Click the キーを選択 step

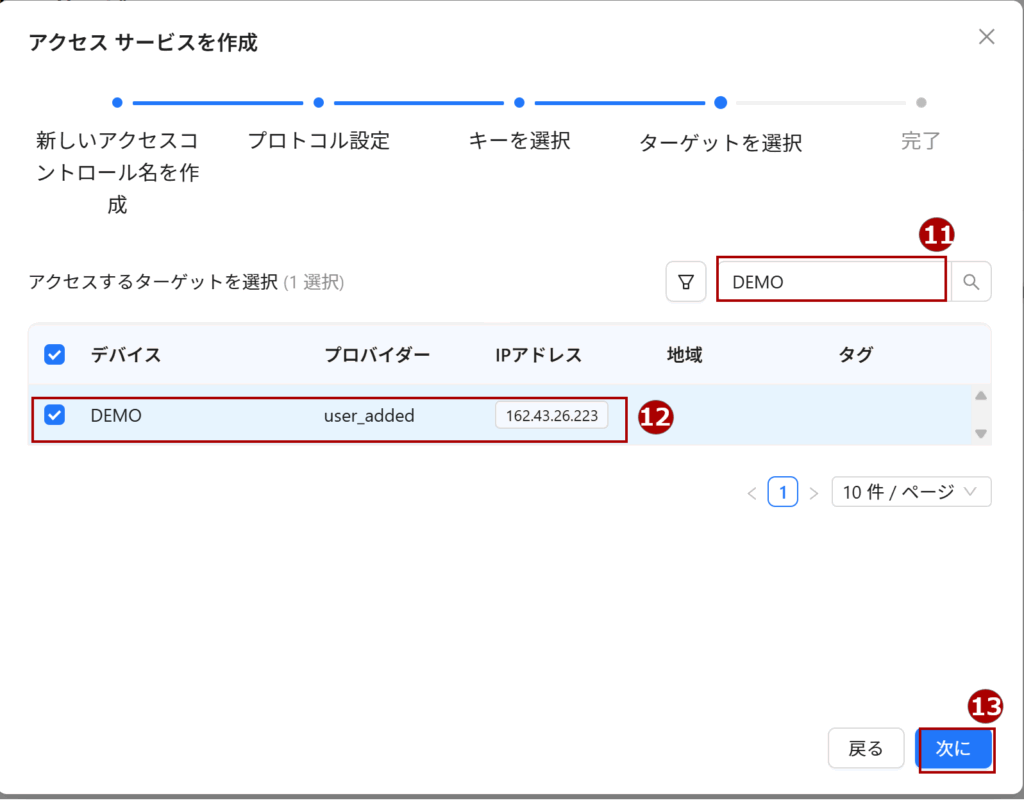click(x=519, y=140)
